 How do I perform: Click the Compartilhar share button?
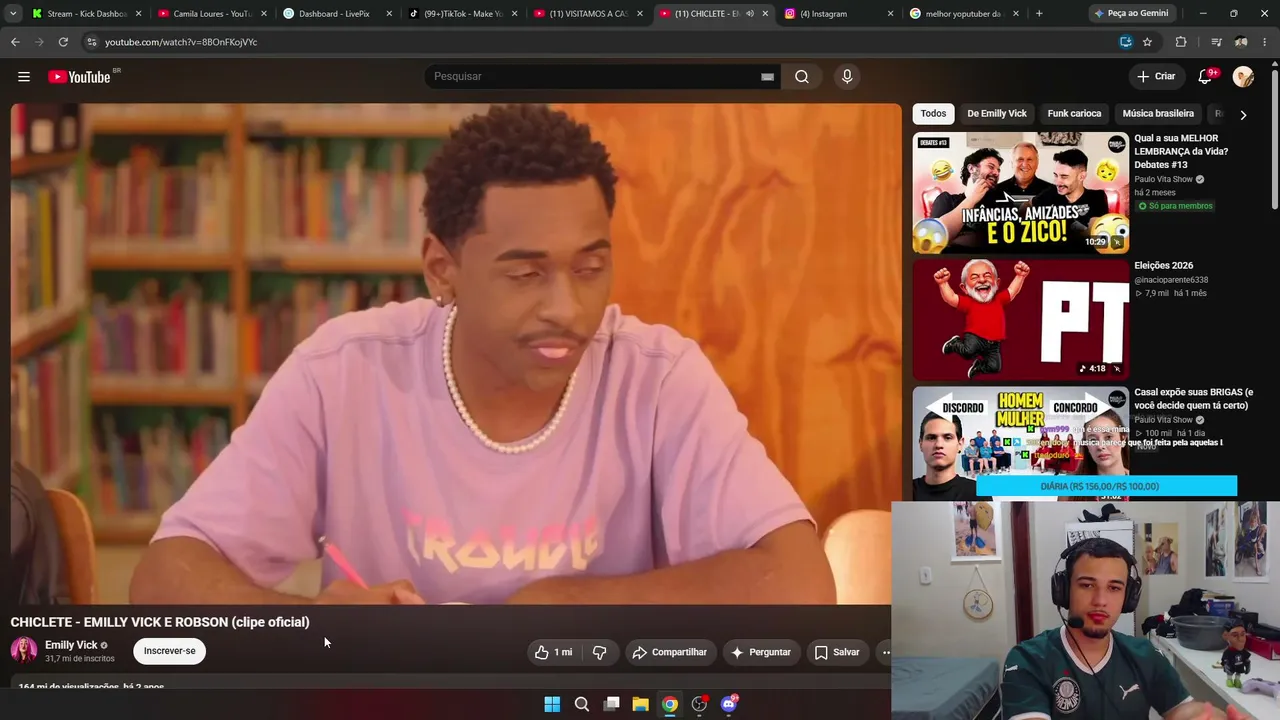click(669, 652)
